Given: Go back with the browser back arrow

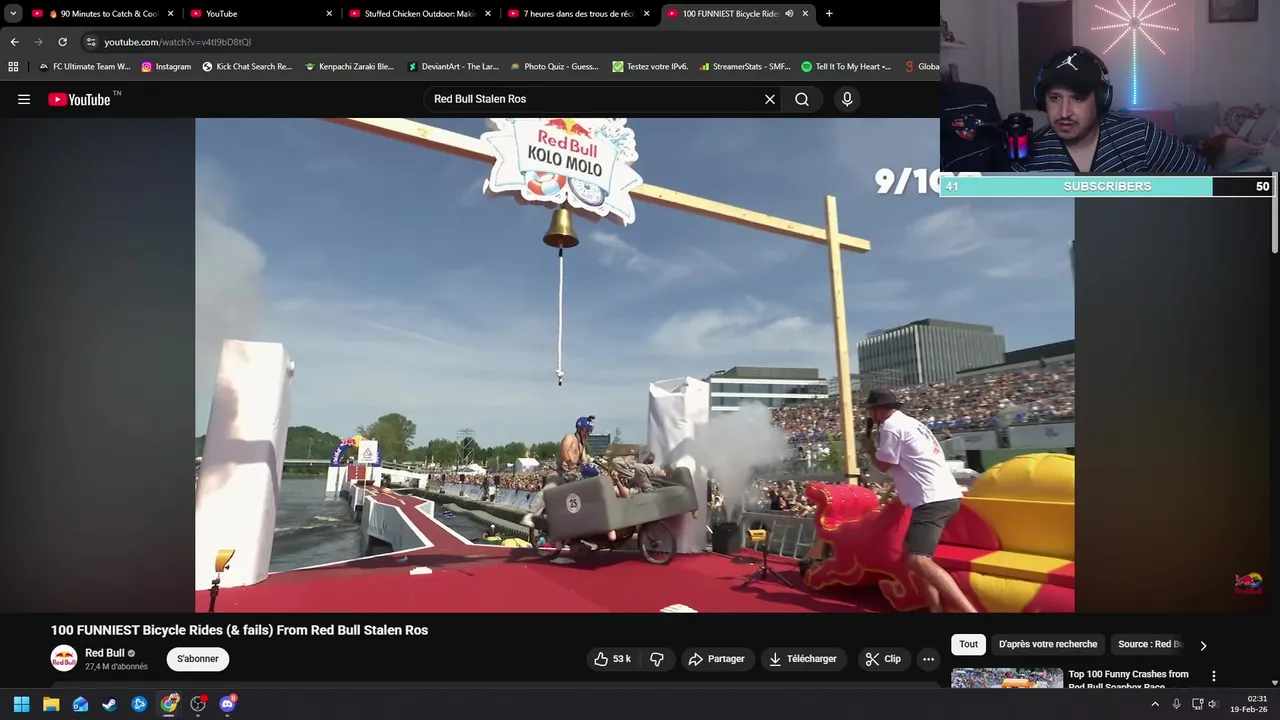Looking at the screenshot, I should (x=14, y=42).
